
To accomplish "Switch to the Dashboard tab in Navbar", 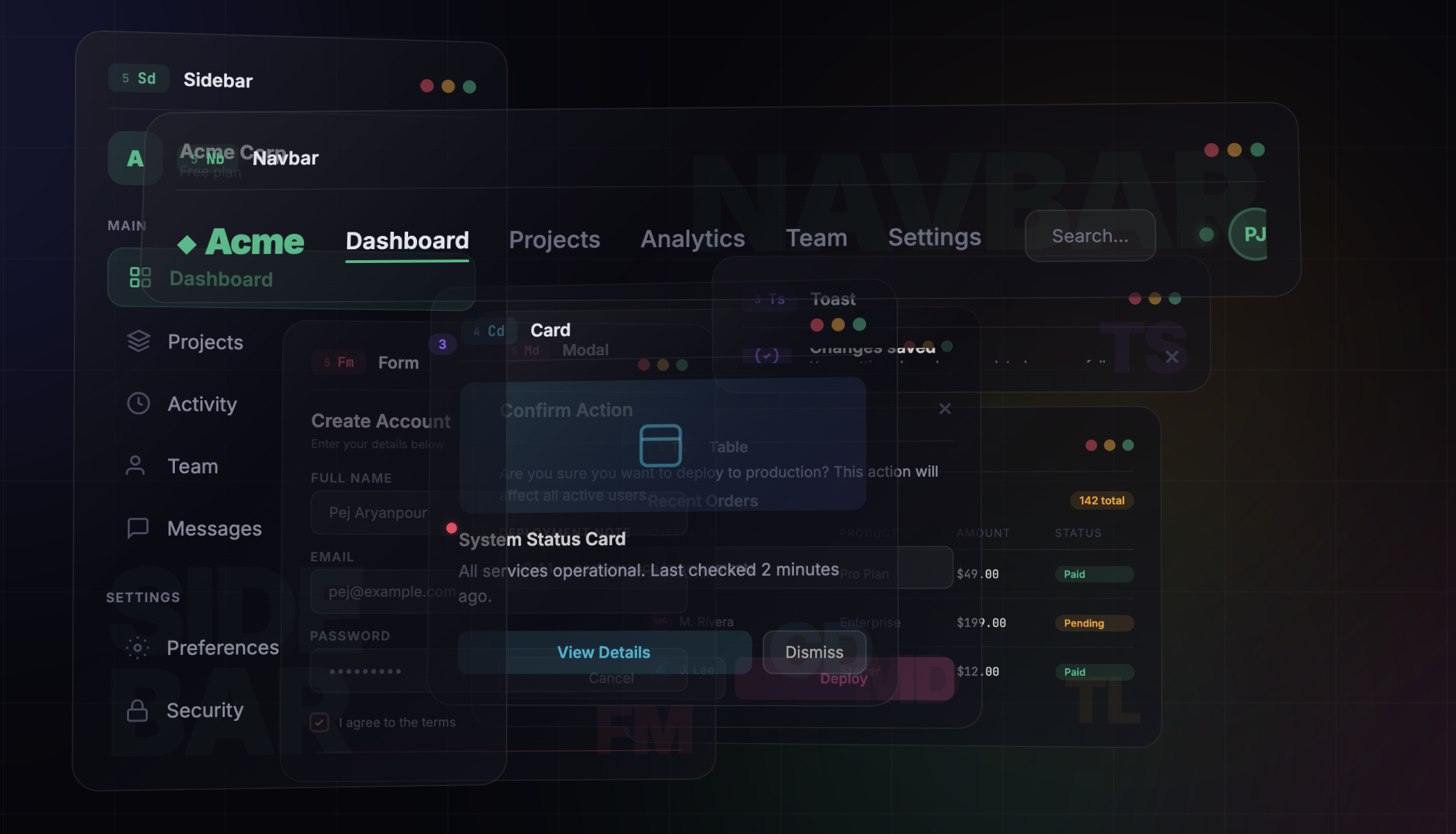I will click(407, 240).
